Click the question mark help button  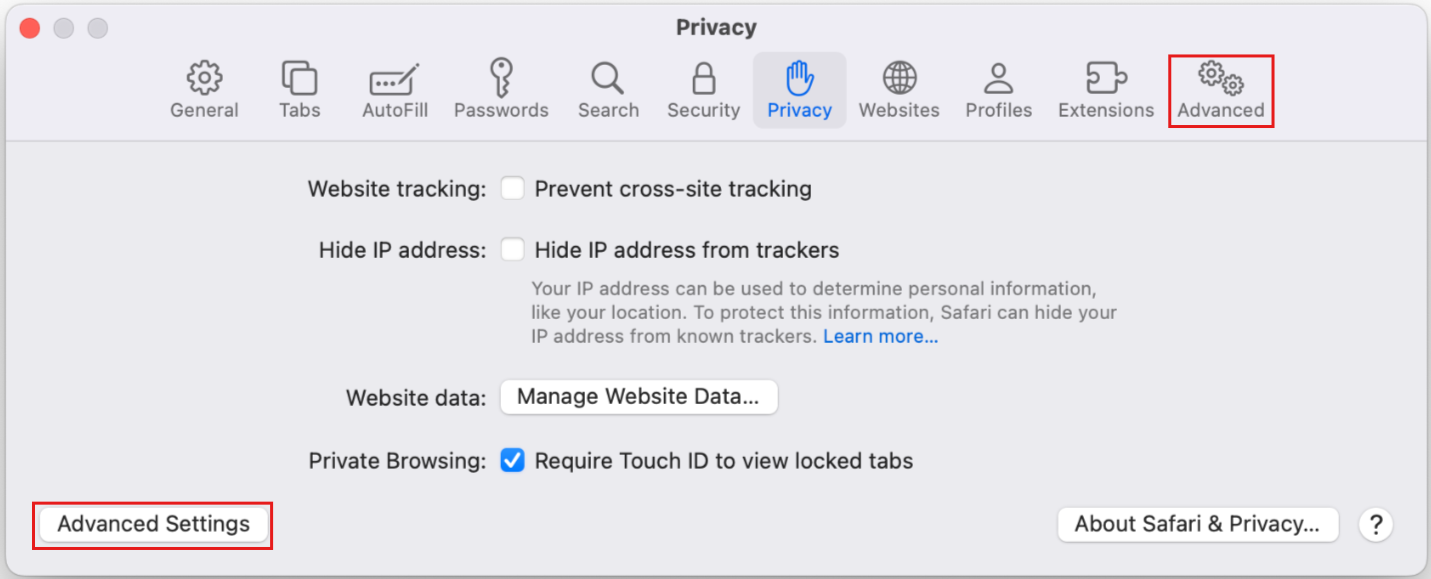point(1376,524)
